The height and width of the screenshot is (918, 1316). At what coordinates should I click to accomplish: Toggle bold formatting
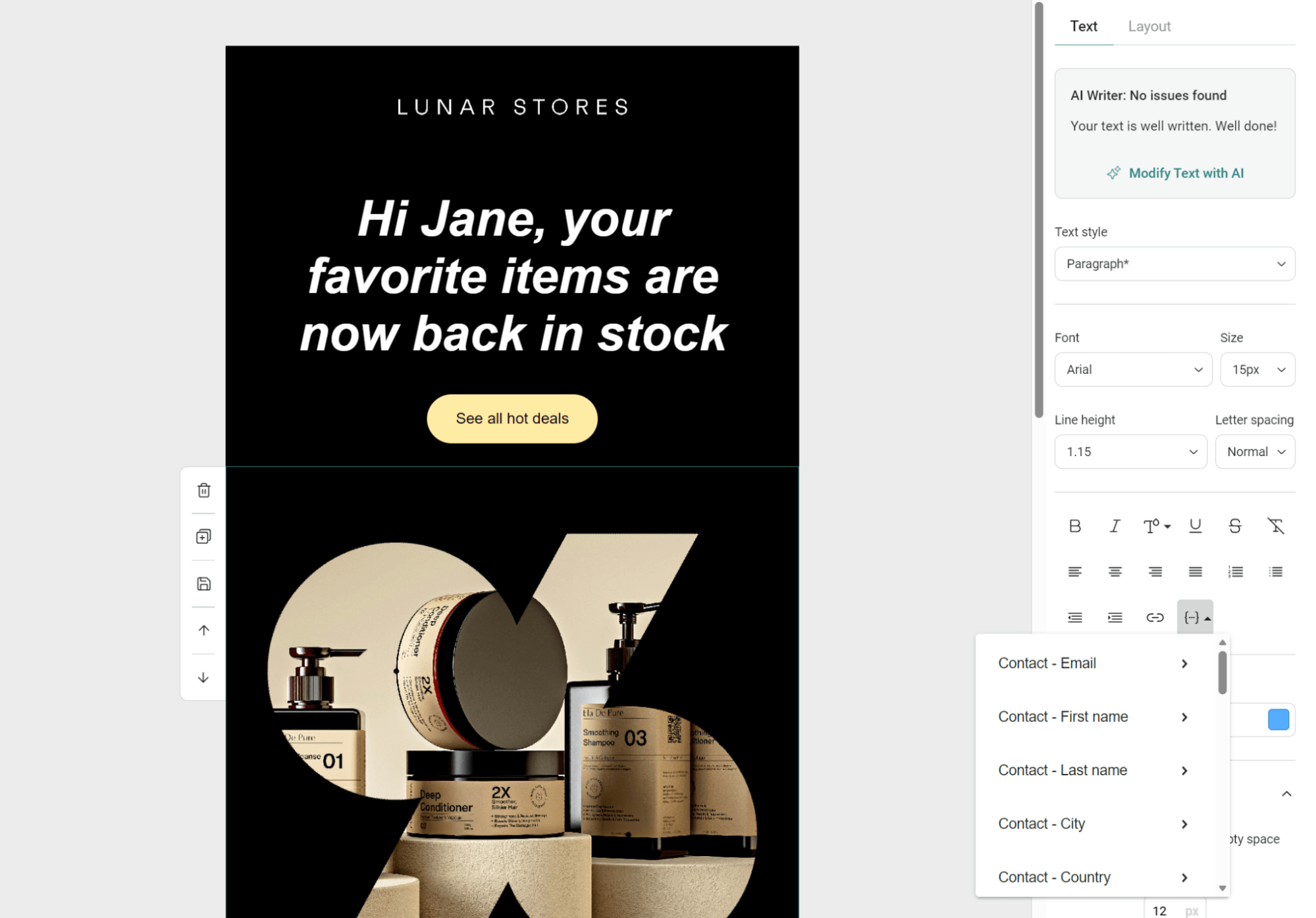click(x=1074, y=526)
